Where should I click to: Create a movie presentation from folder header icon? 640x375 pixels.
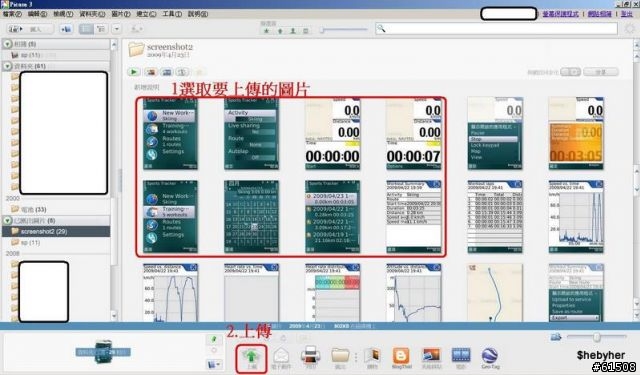[x=167, y=72]
